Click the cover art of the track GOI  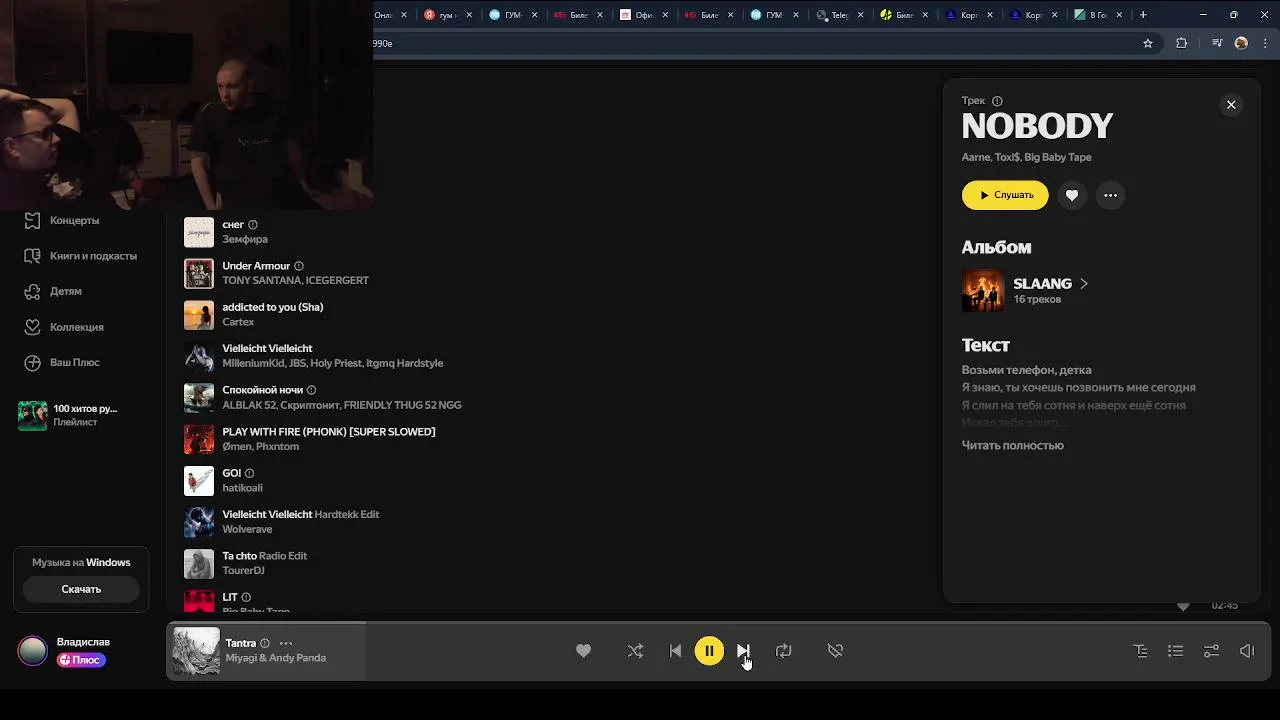pyautogui.click(x=199, y=481)
